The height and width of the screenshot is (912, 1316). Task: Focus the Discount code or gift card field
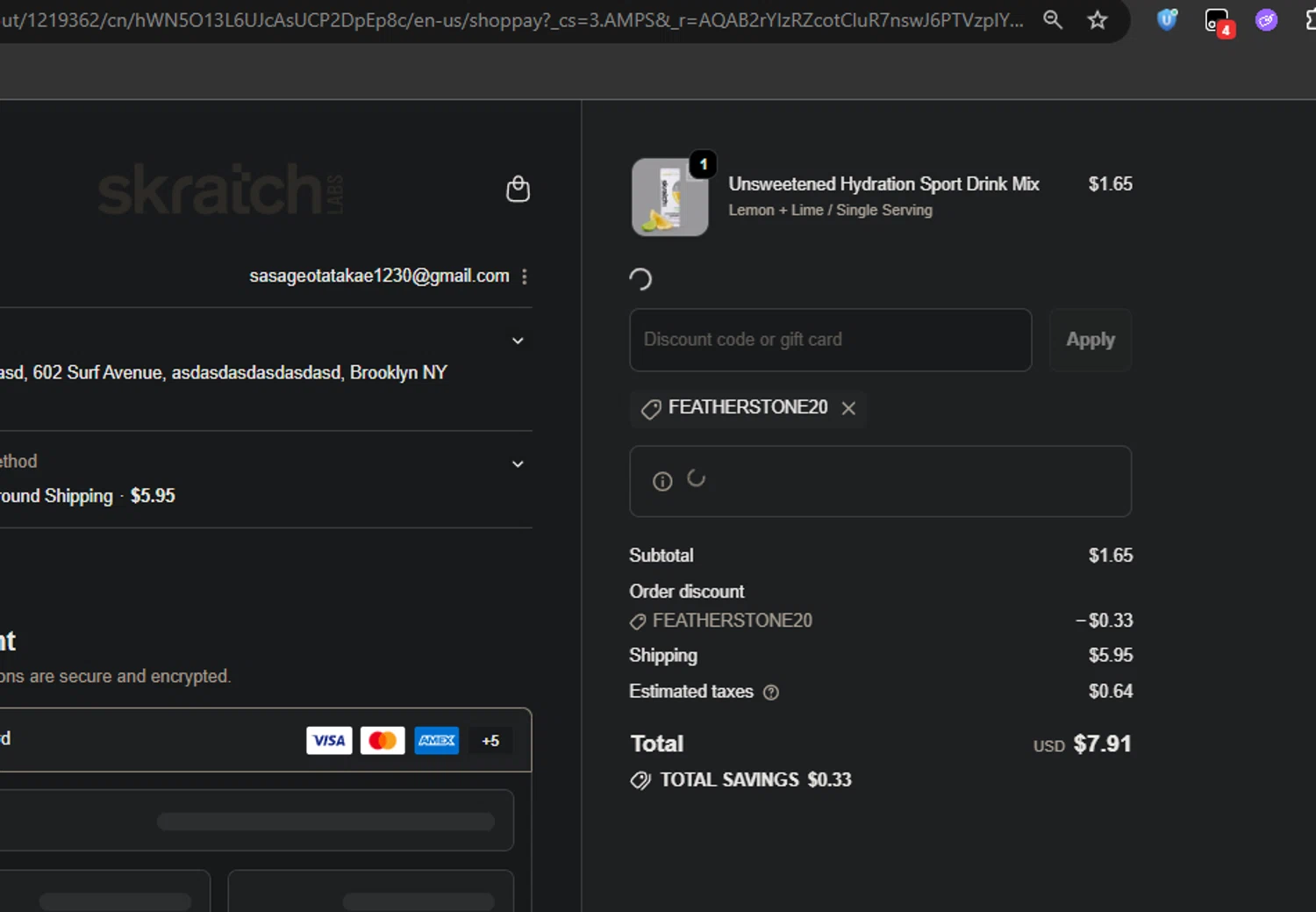click(830, 340)
